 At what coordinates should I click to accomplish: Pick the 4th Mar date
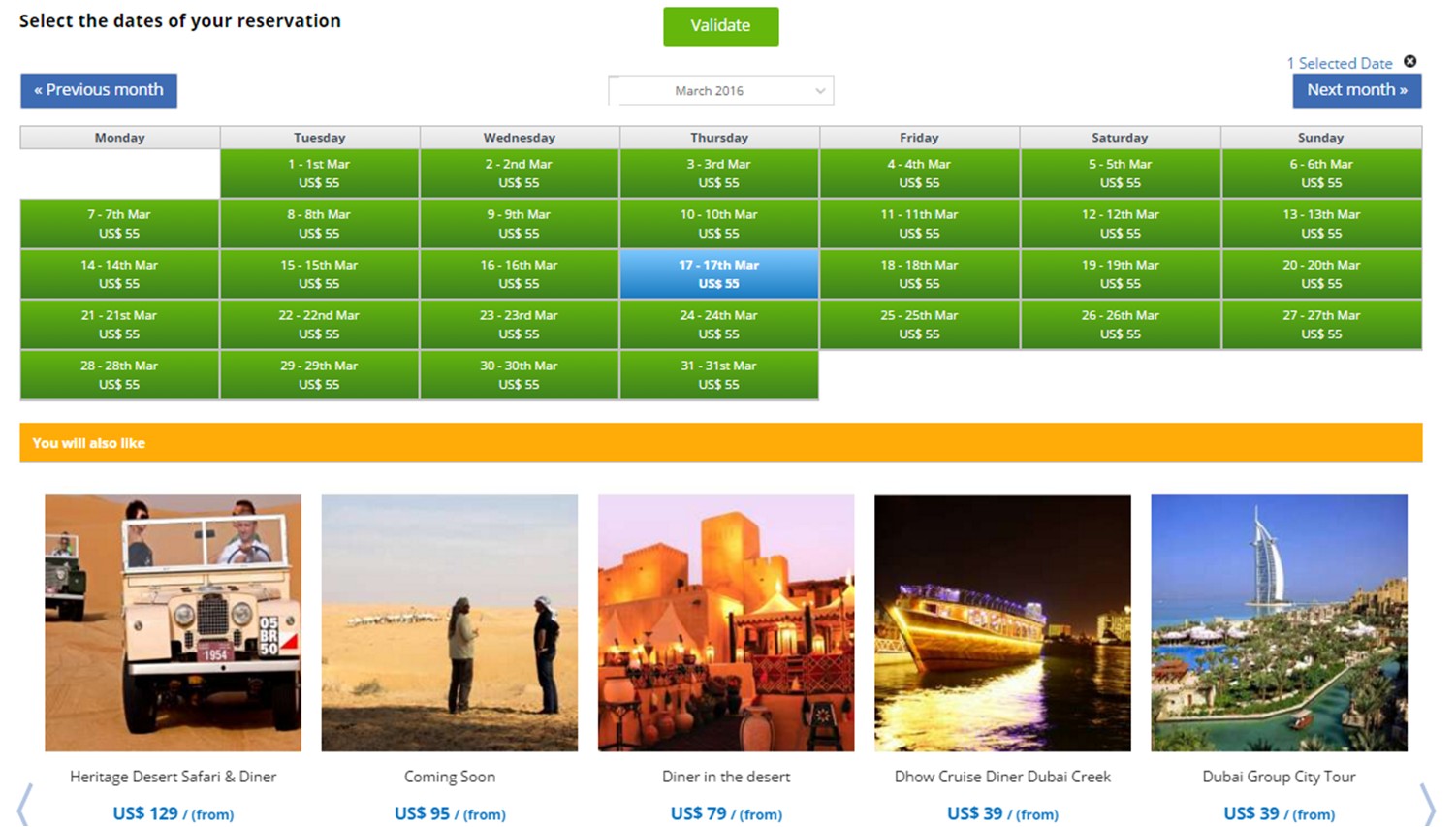[x=919, y=174]
